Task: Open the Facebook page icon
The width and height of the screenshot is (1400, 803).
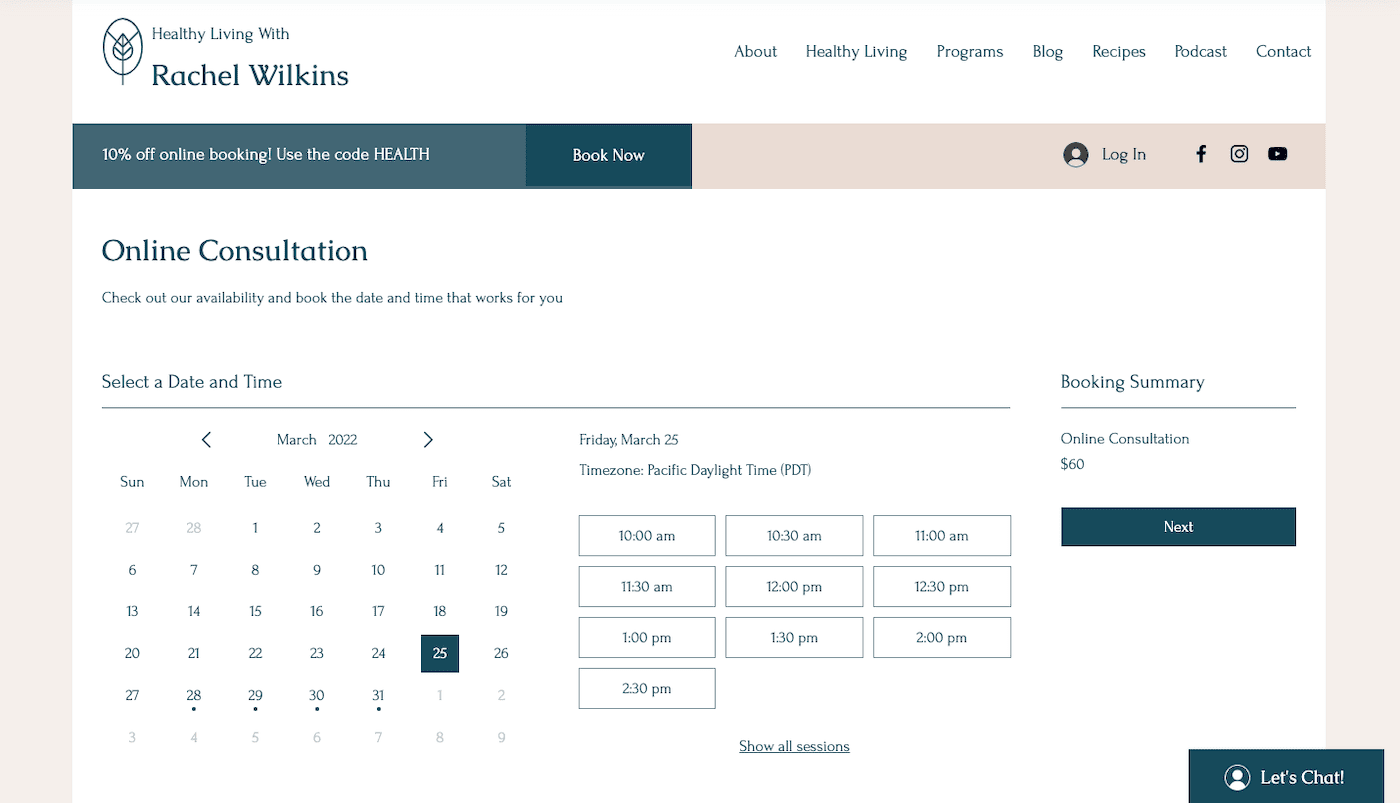Action: click(x=1201, y=154)
